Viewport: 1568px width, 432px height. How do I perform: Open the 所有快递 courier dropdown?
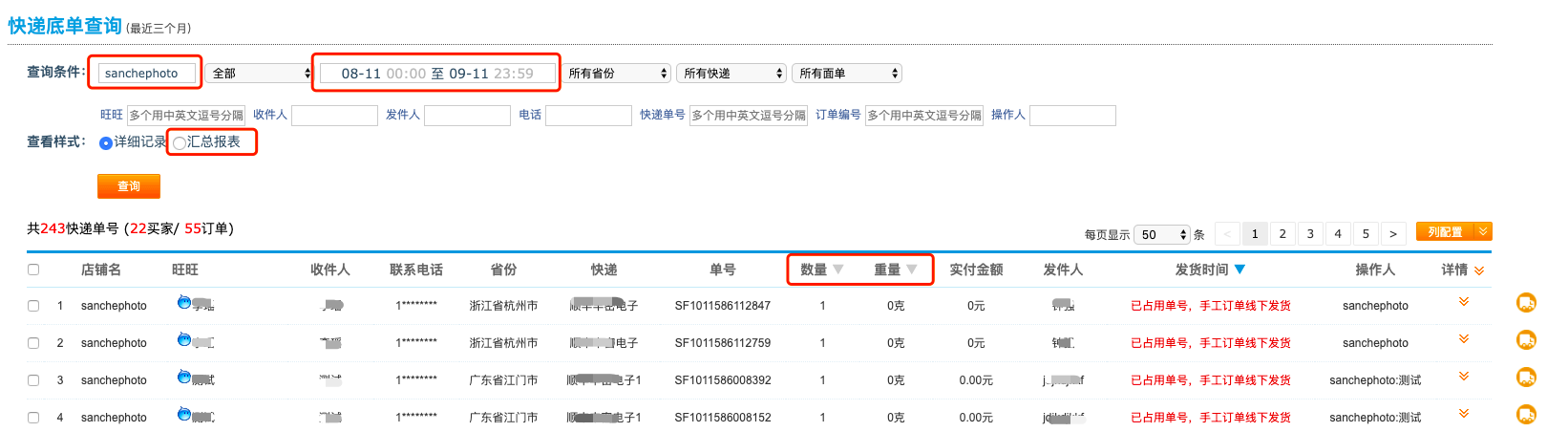pyautogui.click(x=732, y=74)
